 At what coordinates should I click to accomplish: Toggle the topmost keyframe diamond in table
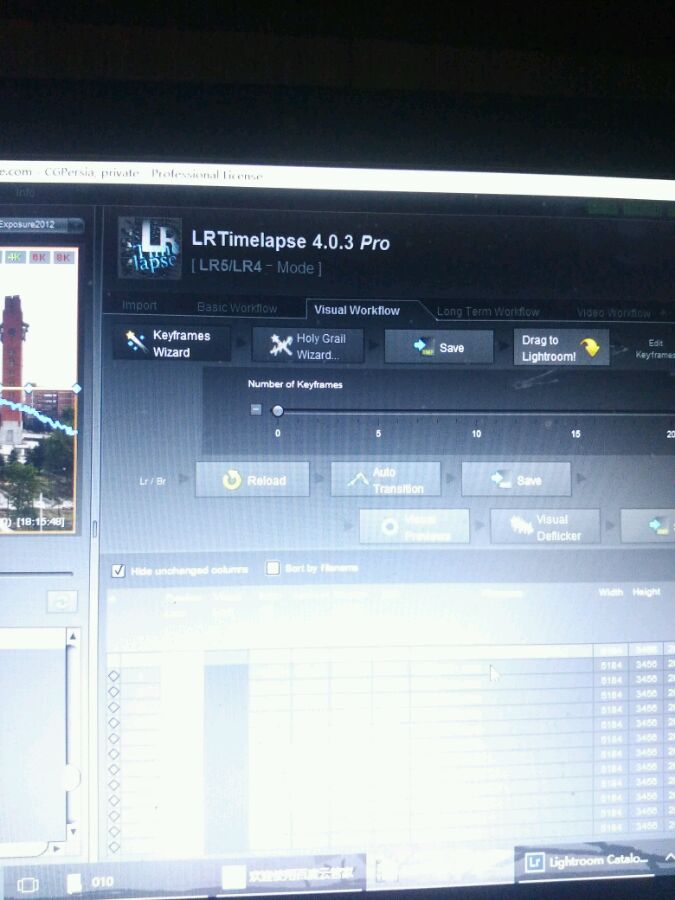(114, 676)
